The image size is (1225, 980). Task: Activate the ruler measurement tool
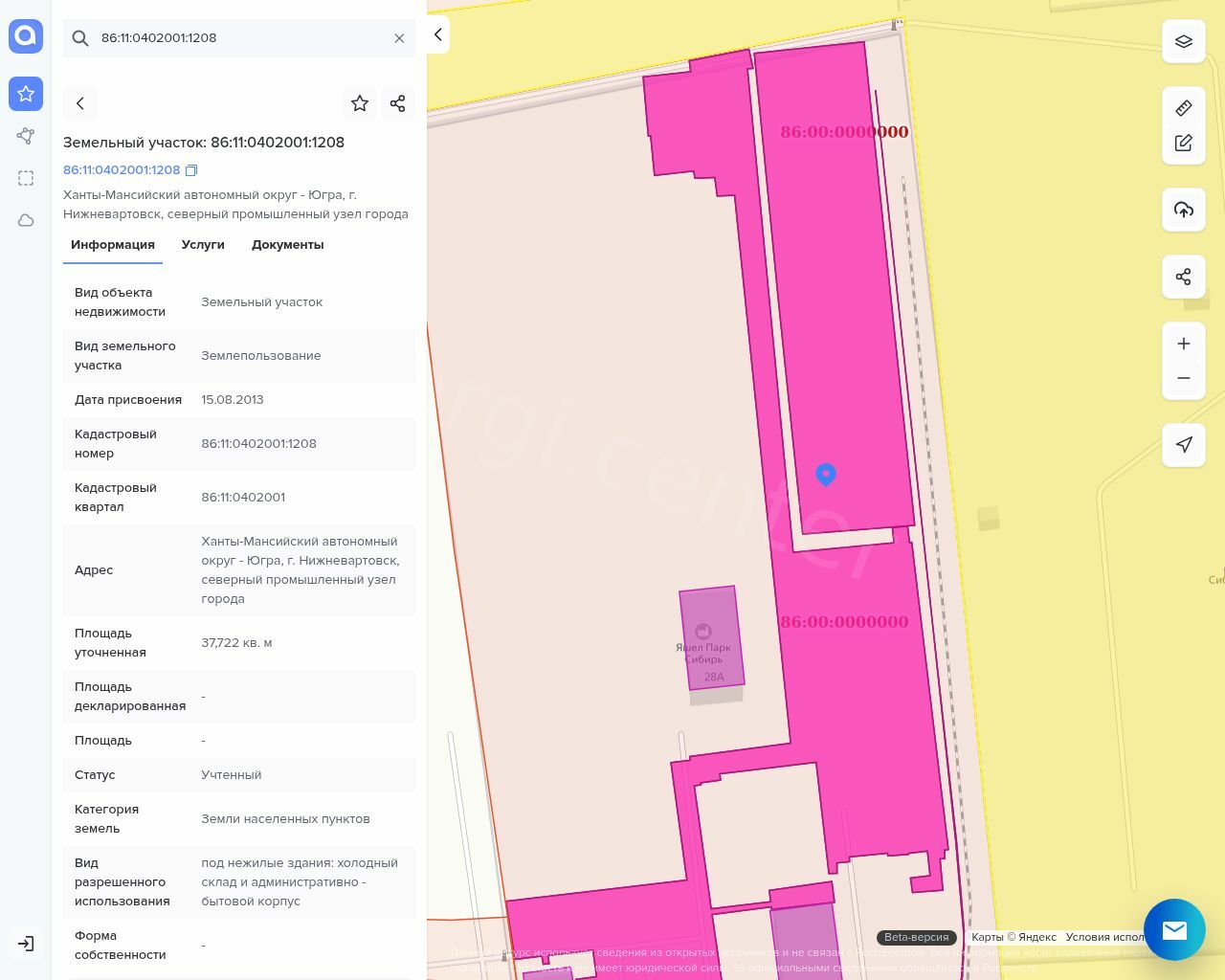click(1184, 108)
